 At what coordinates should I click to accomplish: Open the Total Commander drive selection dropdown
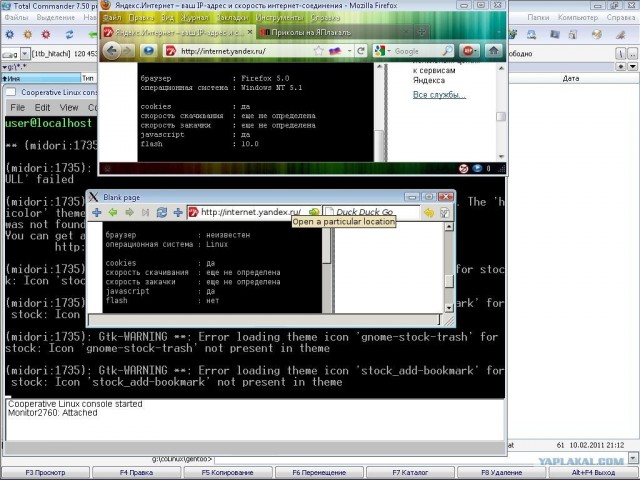point(25,53)
